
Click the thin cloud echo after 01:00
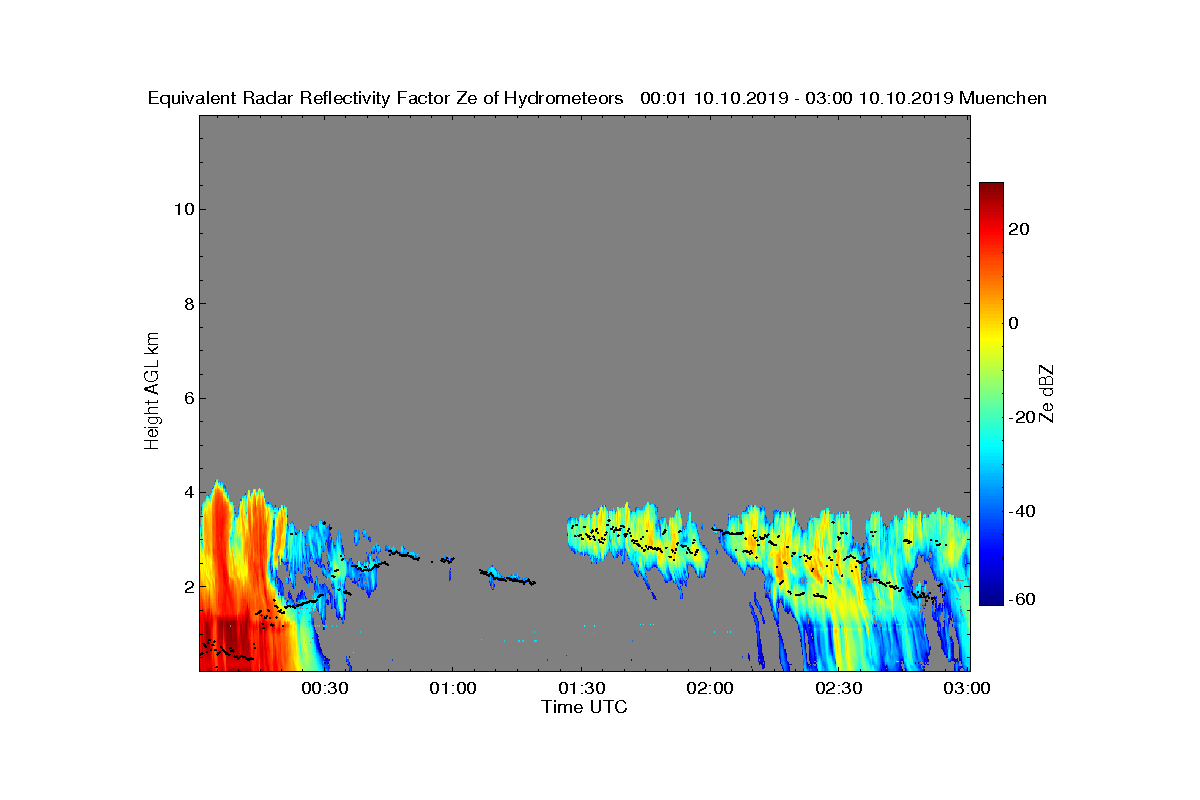click(x=508, y=577)
